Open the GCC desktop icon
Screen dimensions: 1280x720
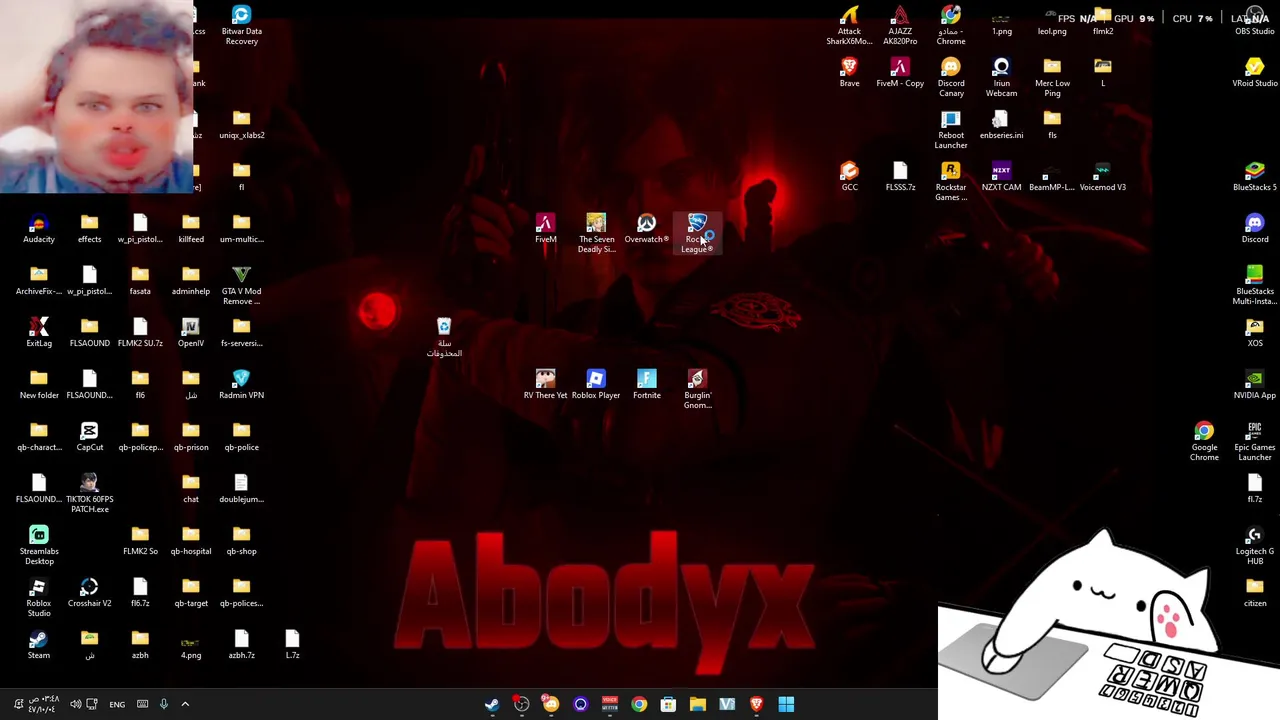point(849,176)
